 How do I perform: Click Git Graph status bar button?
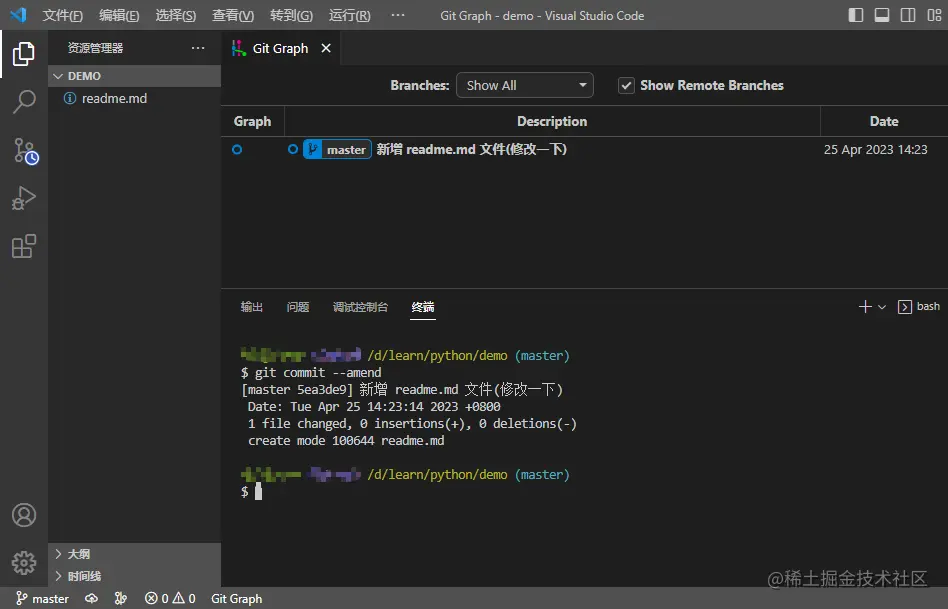[236, 599]
